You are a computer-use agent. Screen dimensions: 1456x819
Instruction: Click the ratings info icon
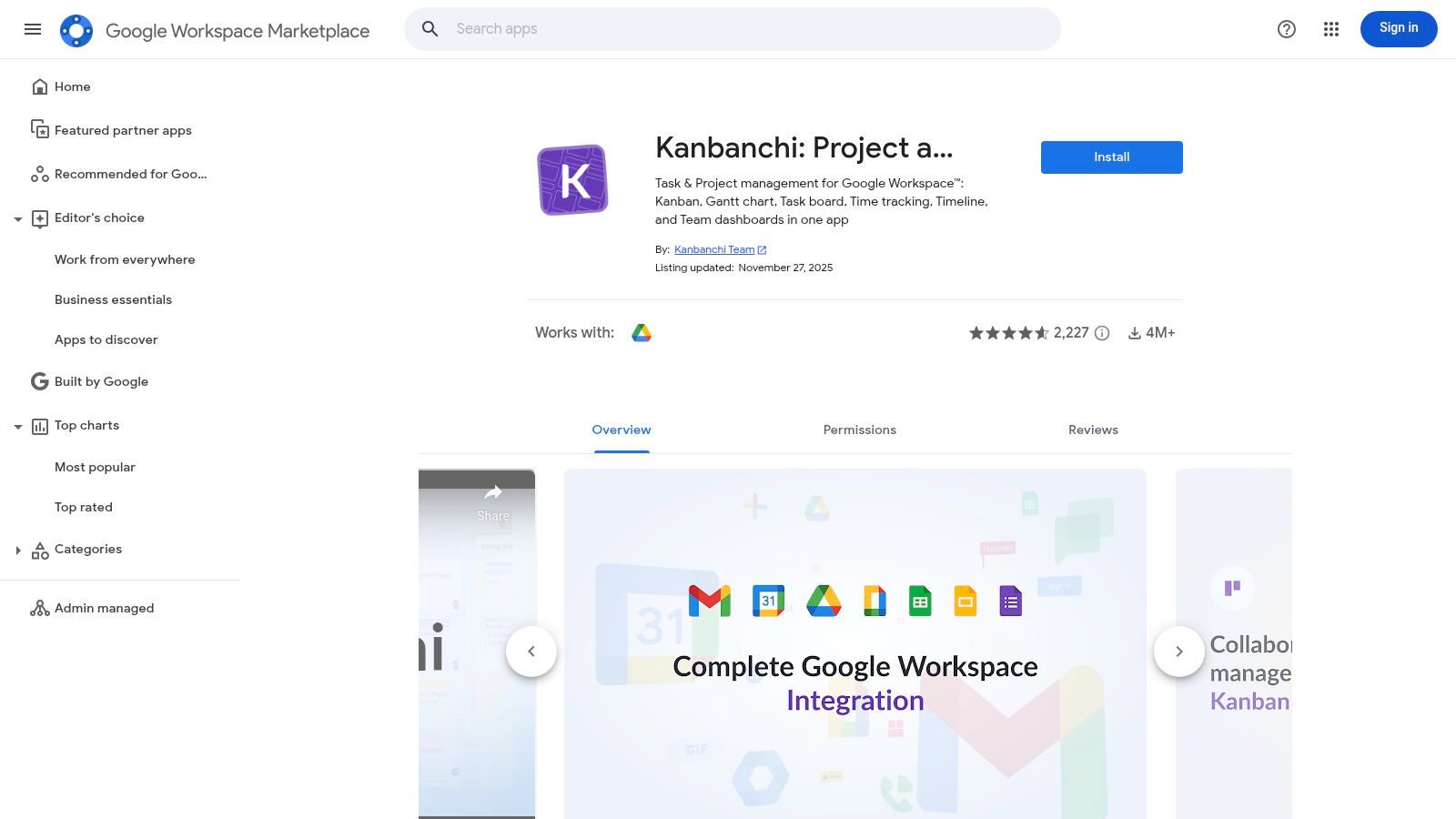click(1102, 333)
